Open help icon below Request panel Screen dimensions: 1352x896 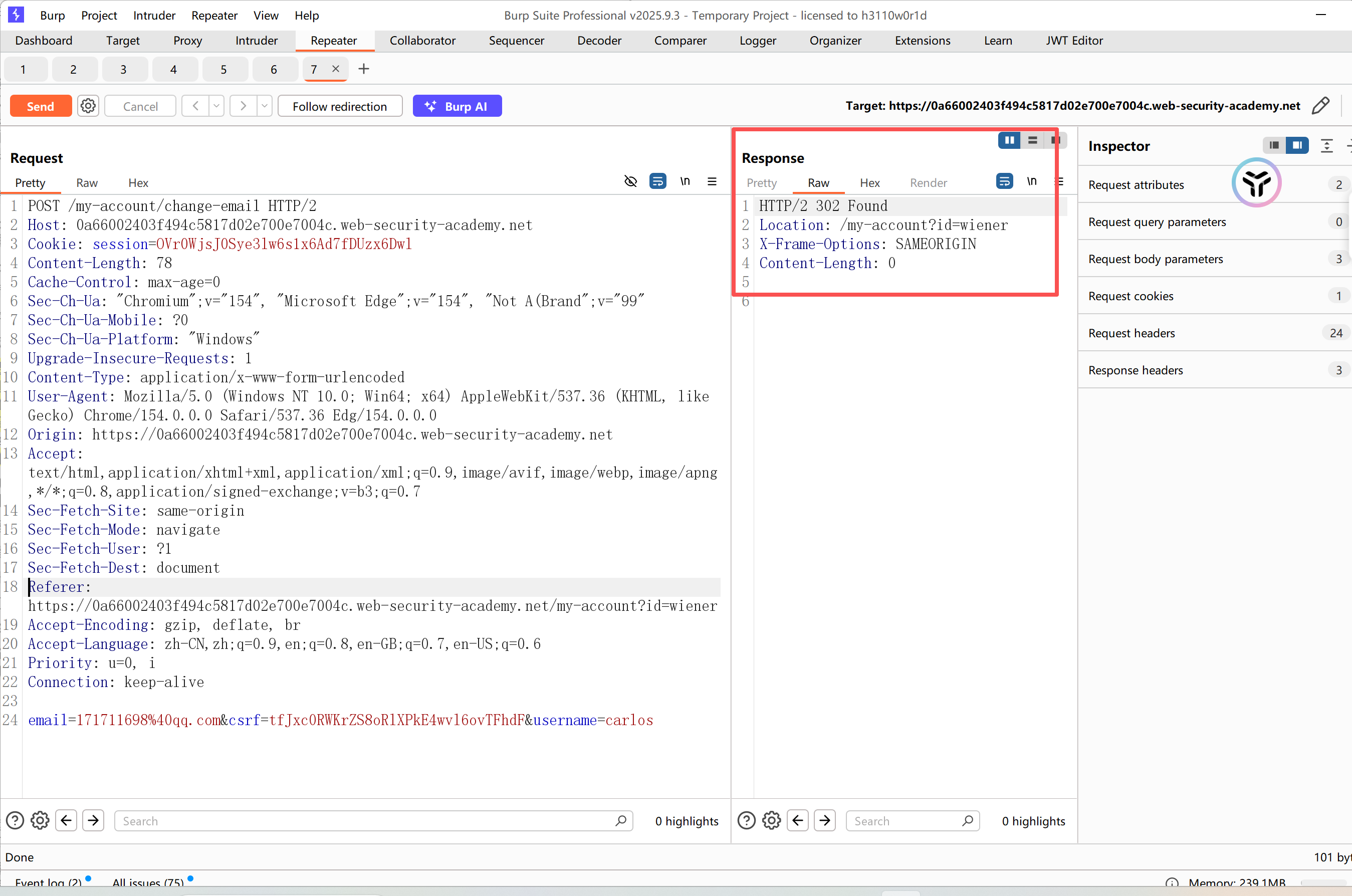click(15, 820)
